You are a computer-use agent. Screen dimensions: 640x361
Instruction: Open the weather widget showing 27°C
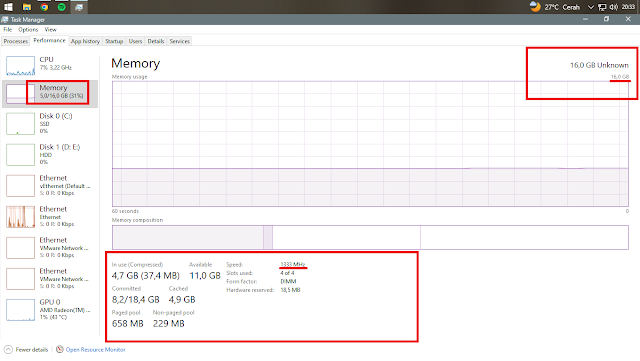tap(555, 7)
